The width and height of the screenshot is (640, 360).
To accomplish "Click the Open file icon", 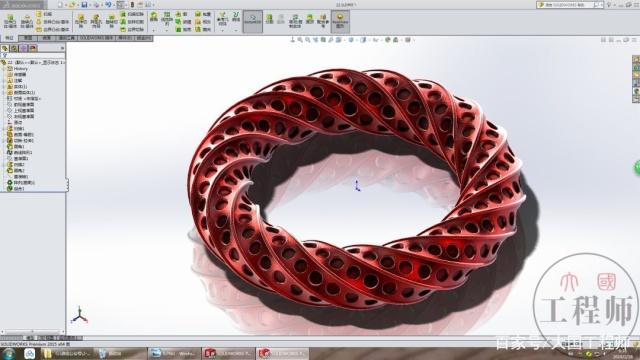I will (72, 4).
